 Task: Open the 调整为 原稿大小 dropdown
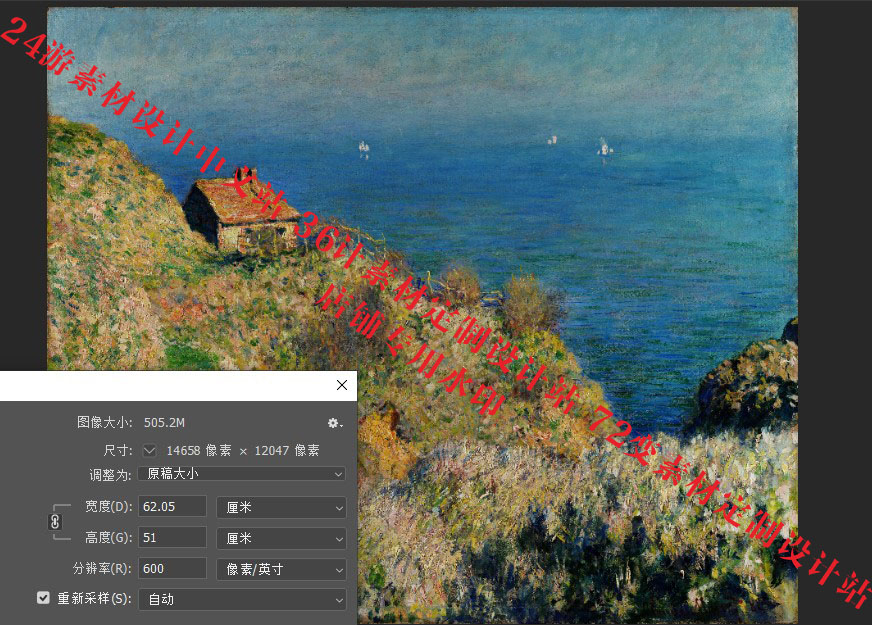[x=242, y=474]
